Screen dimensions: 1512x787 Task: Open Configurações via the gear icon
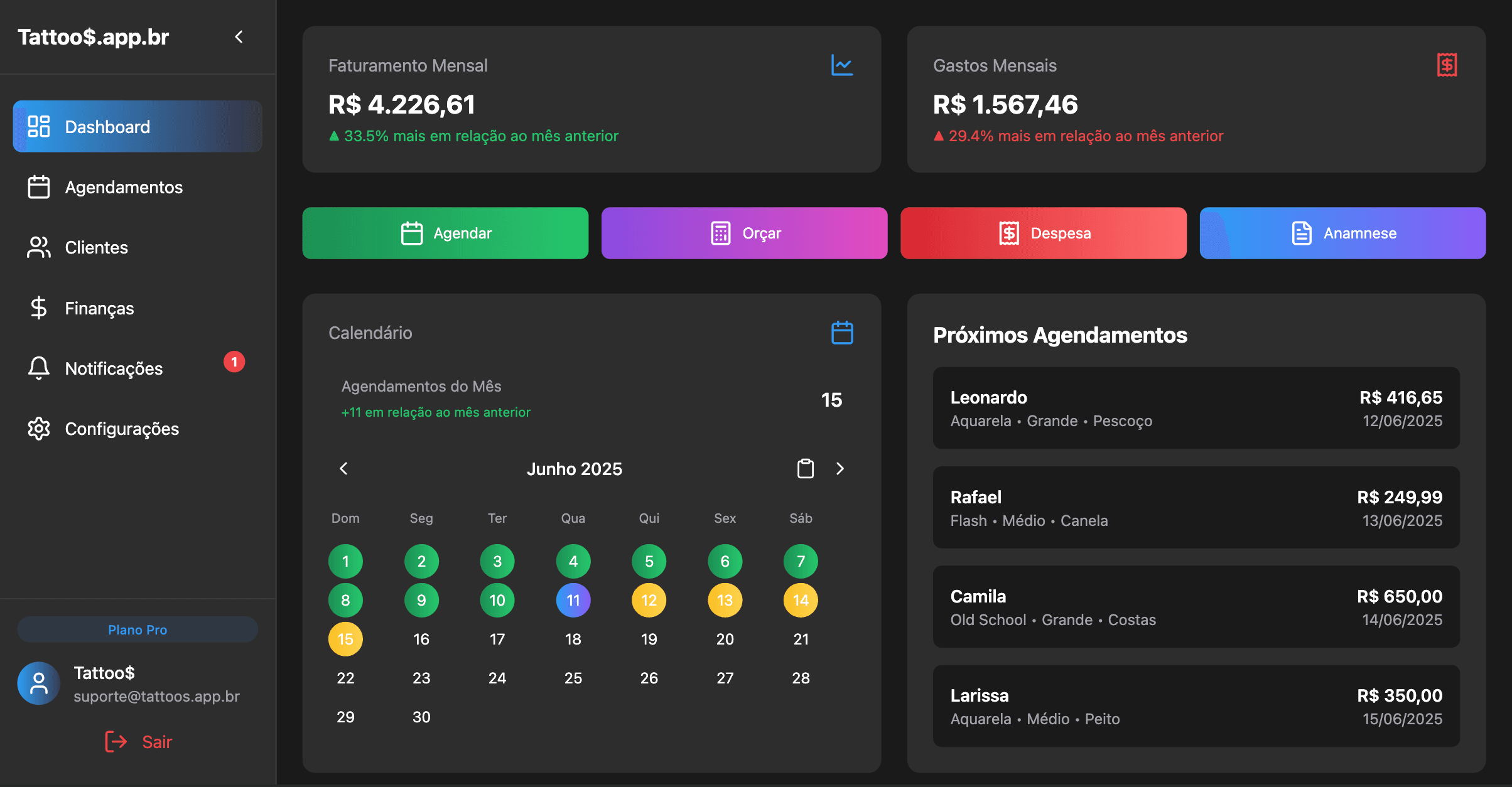click(39, 429)
